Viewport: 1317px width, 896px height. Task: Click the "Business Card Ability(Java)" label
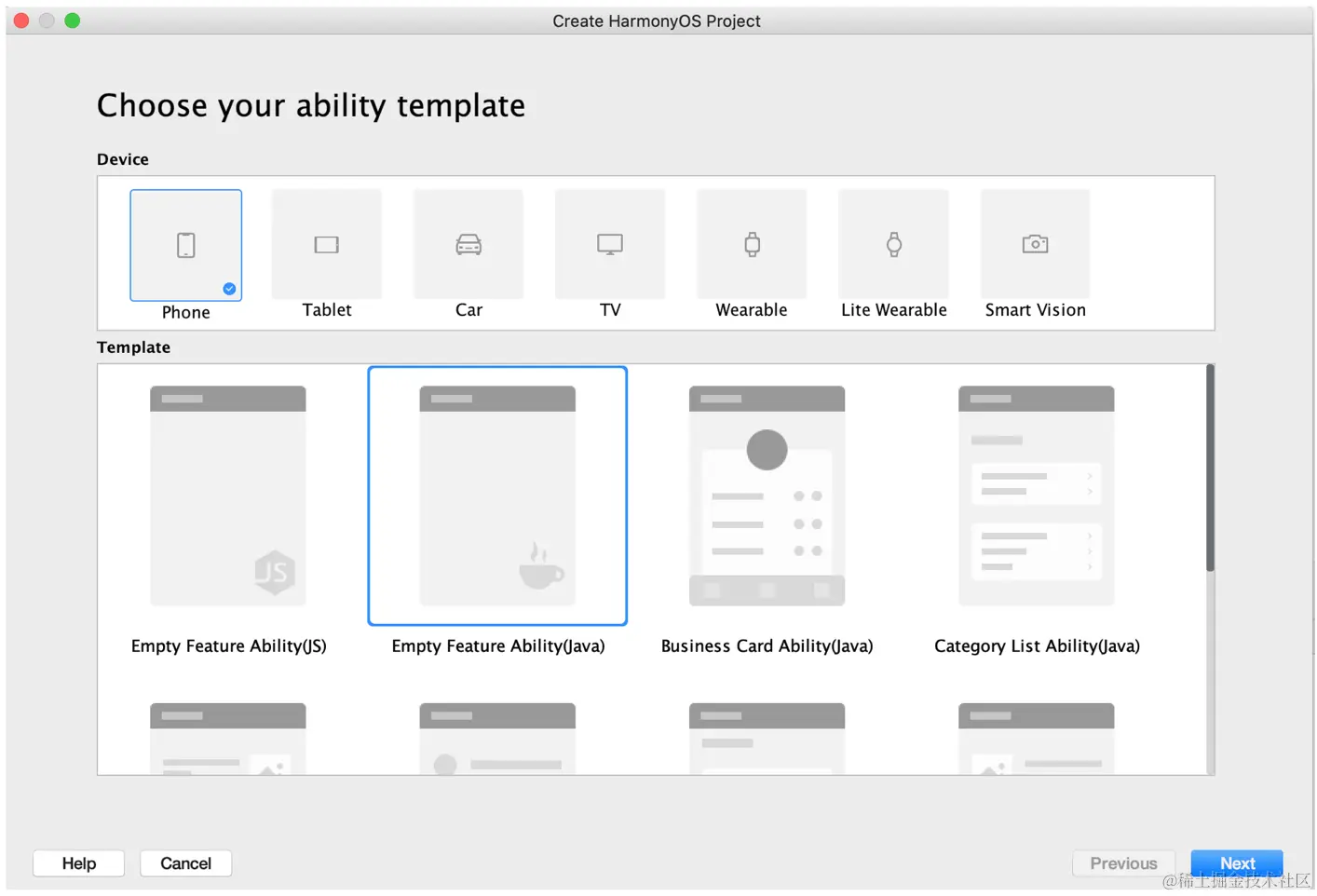[767, 646]
